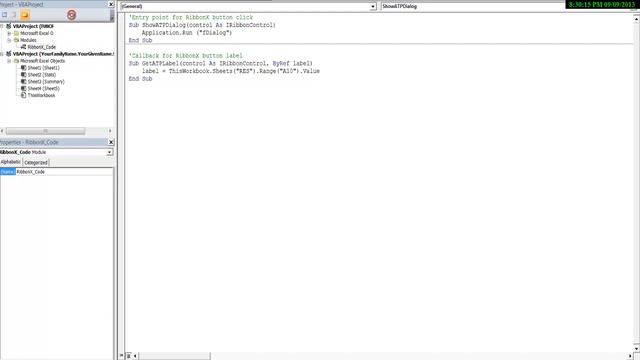Screen dimensions: 640x360
Task: Click the RibbonX_Code name property value field
Action: pos(64,172)
